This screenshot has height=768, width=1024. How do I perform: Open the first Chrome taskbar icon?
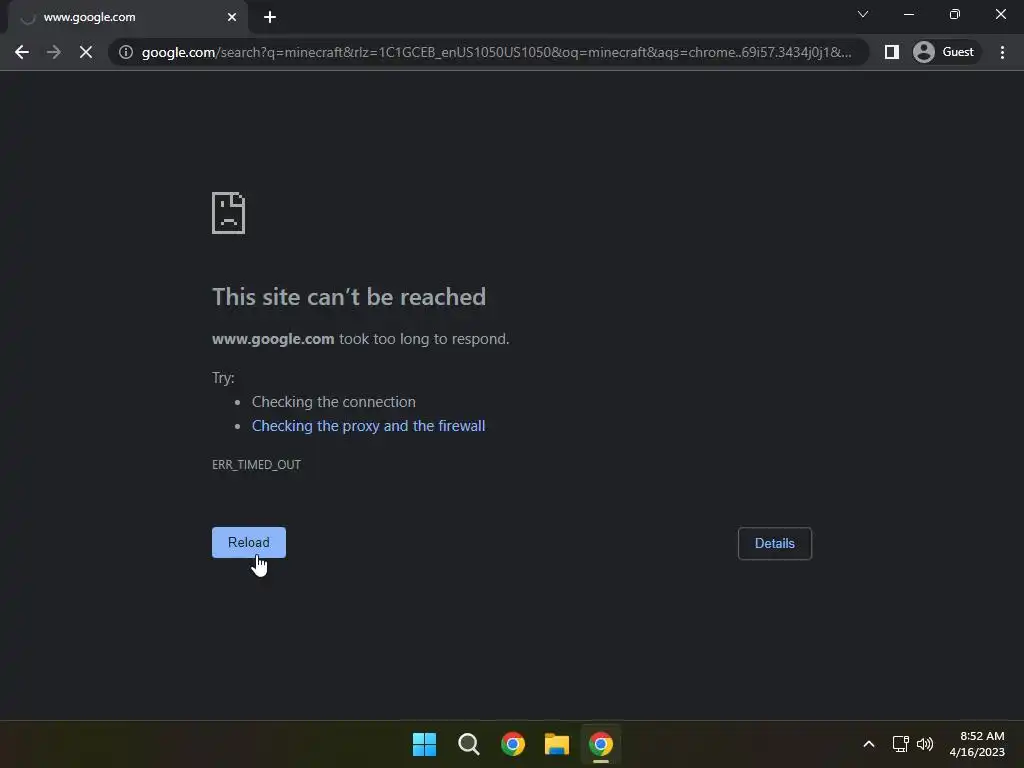[513, 744]
